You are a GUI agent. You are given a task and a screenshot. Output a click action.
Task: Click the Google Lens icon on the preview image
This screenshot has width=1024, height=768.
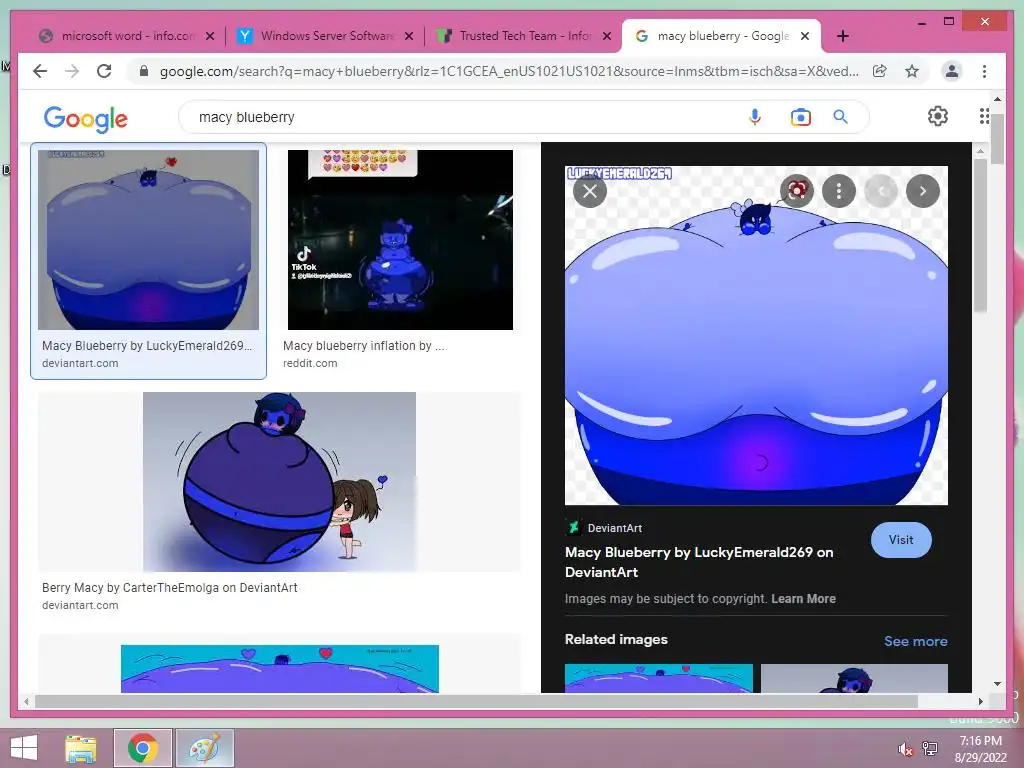point(797,191)
